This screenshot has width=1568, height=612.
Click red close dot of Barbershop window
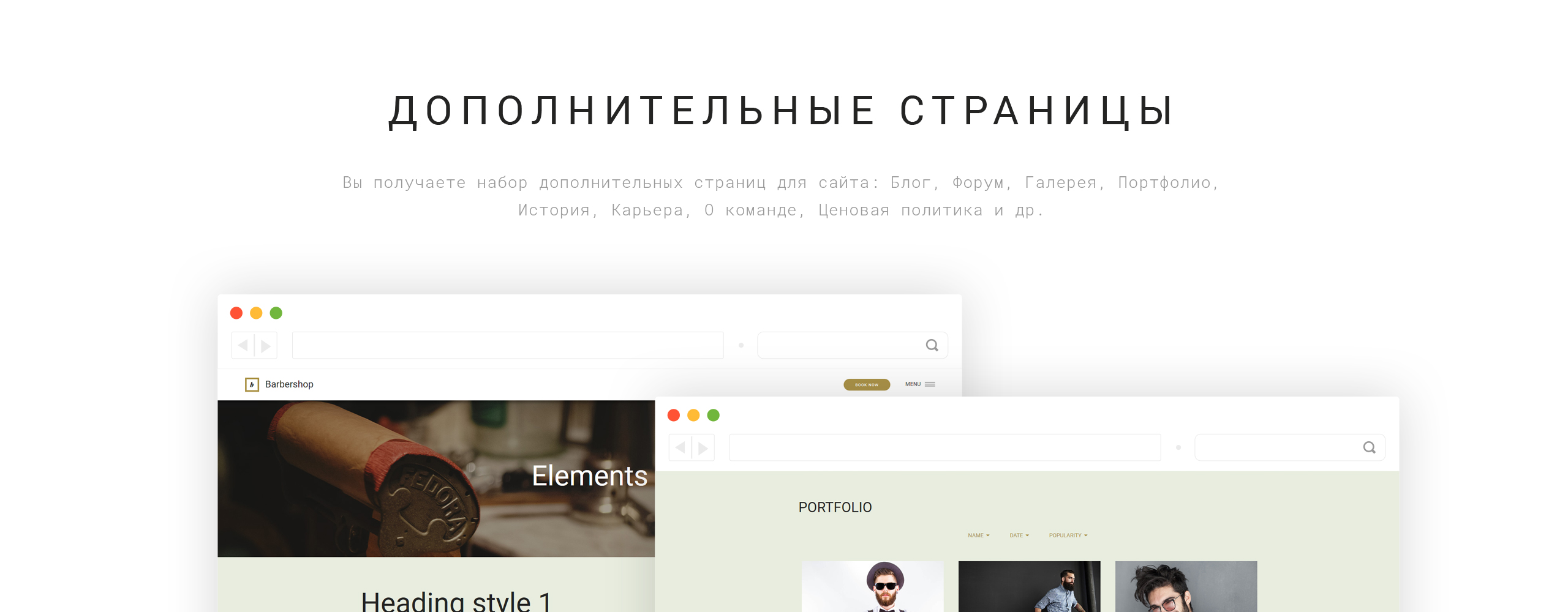[236, 313]
